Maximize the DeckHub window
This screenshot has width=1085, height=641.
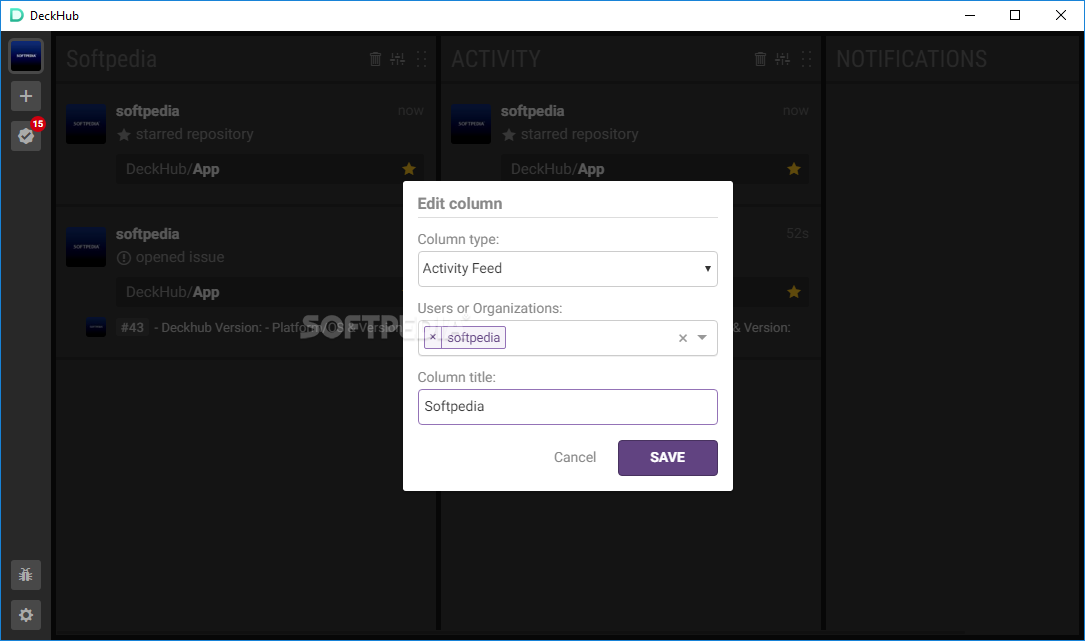[1015, 15]
